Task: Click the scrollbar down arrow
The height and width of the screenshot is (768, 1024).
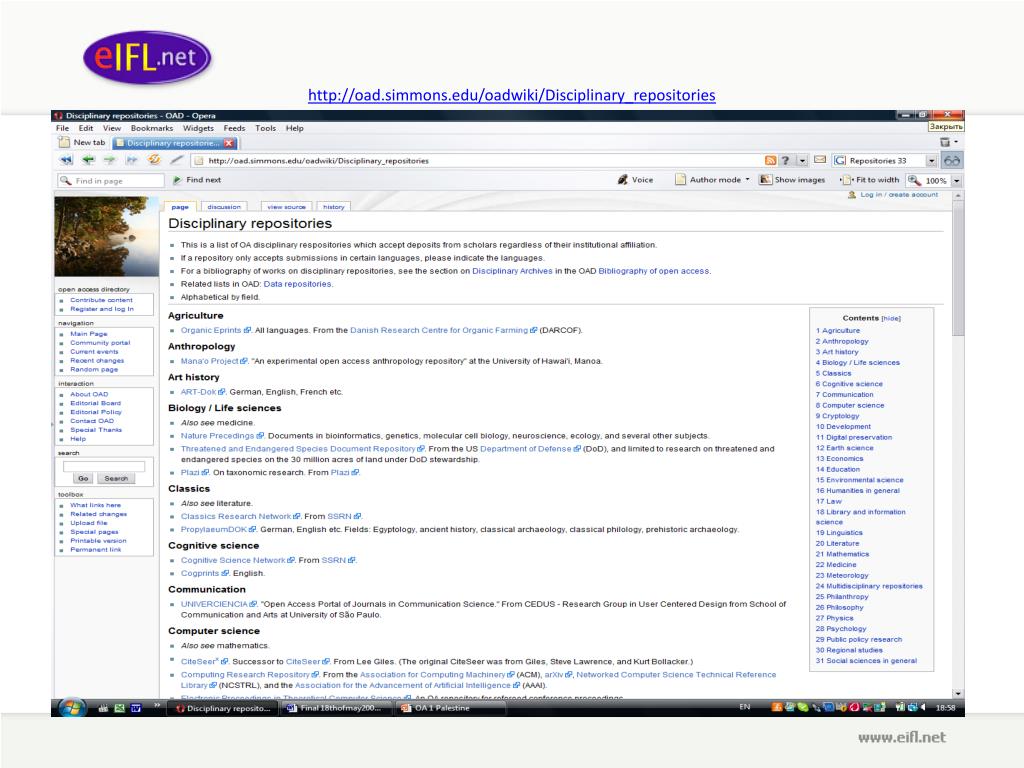Action: click(958, 694)
